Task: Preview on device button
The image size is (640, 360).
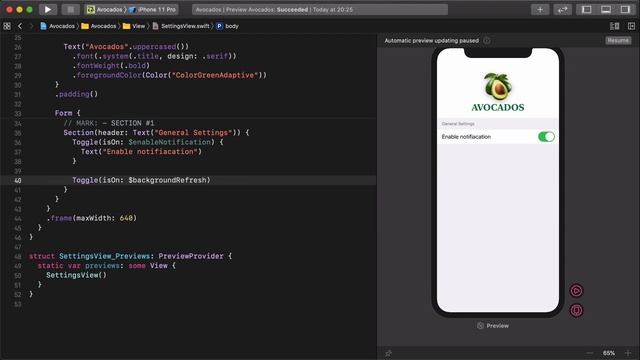Action: [x=576, y=310]
